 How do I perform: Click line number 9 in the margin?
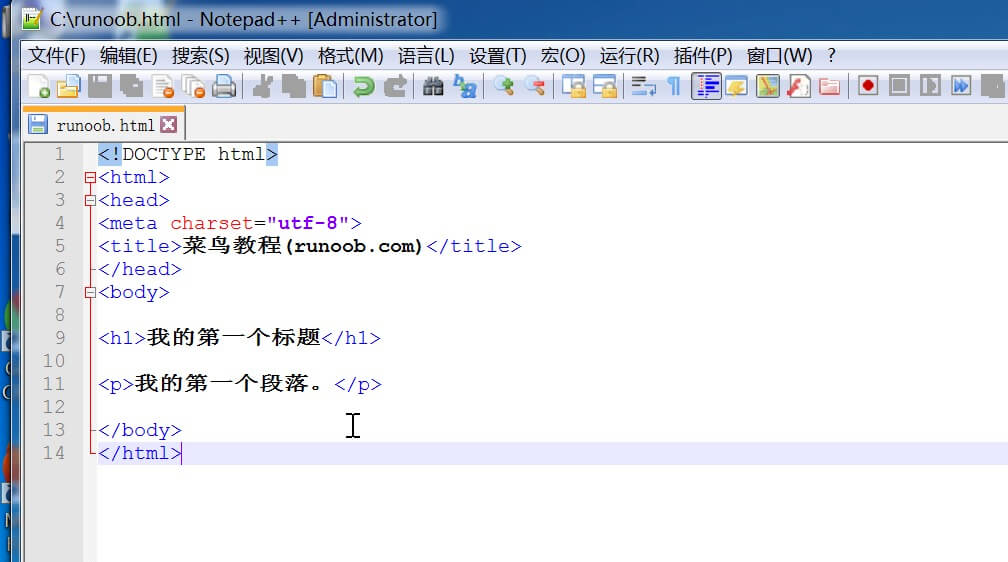pos(60,338)
